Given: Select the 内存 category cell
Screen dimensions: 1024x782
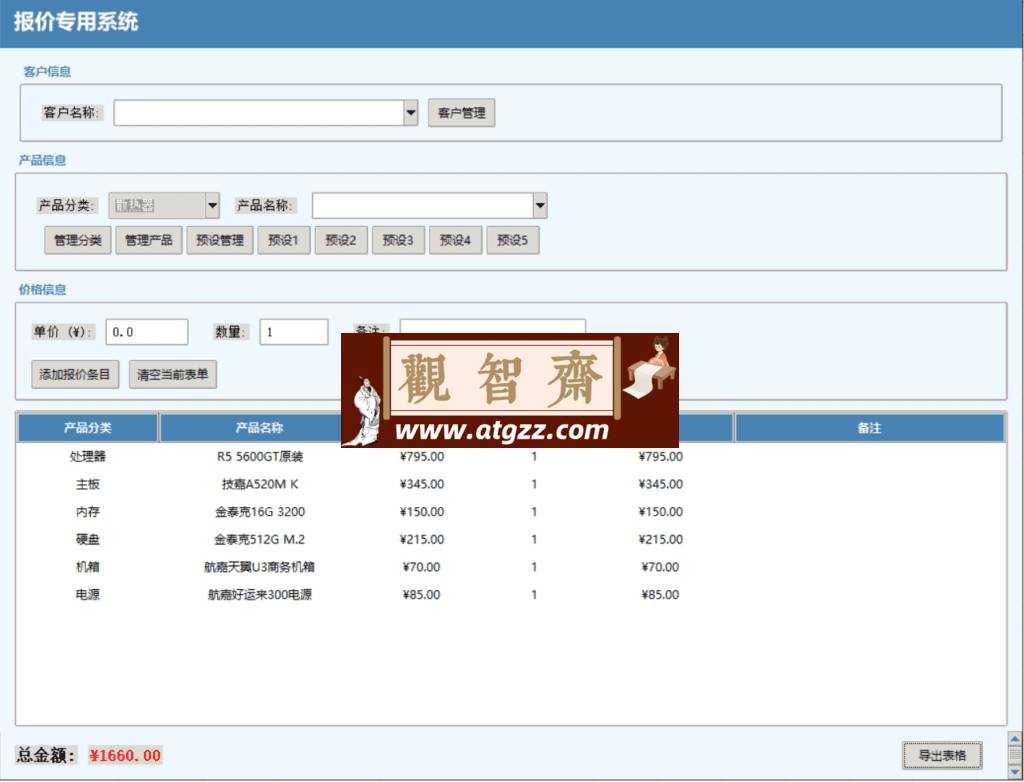Looking at the screenshot, I should (88, 512).
